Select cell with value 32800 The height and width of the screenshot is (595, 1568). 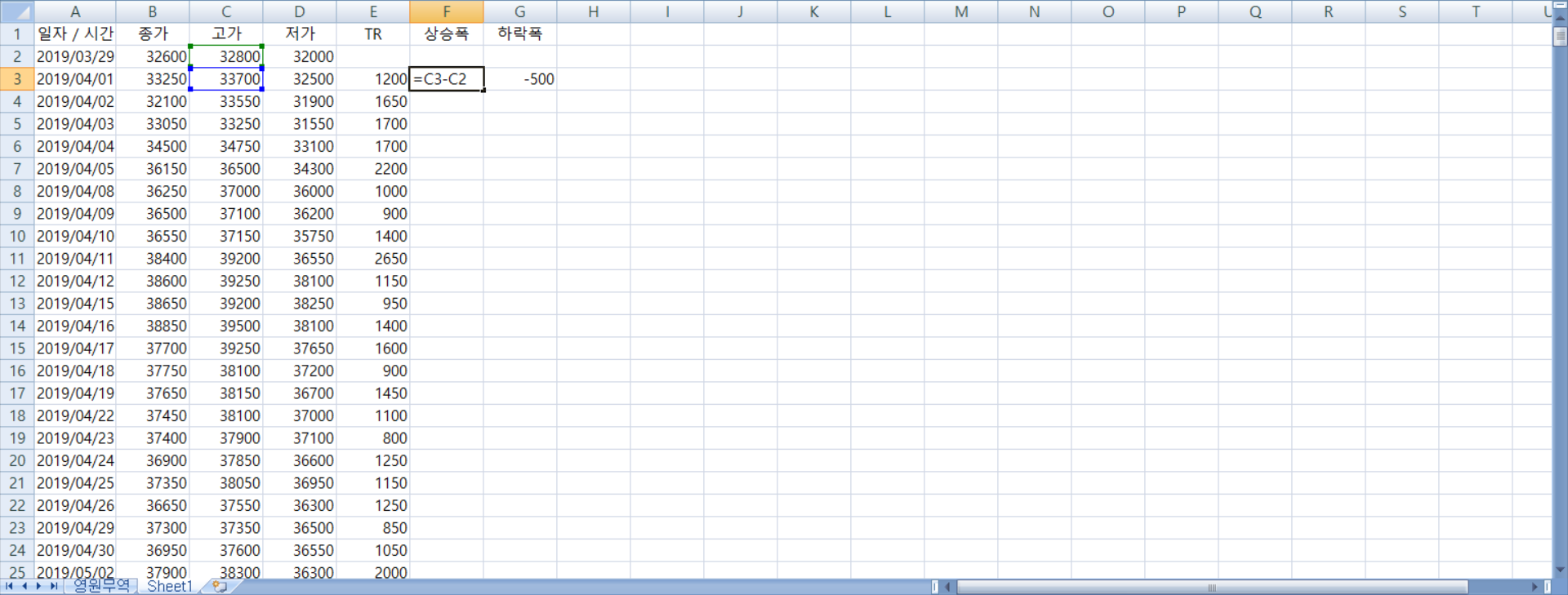(226, 56)
